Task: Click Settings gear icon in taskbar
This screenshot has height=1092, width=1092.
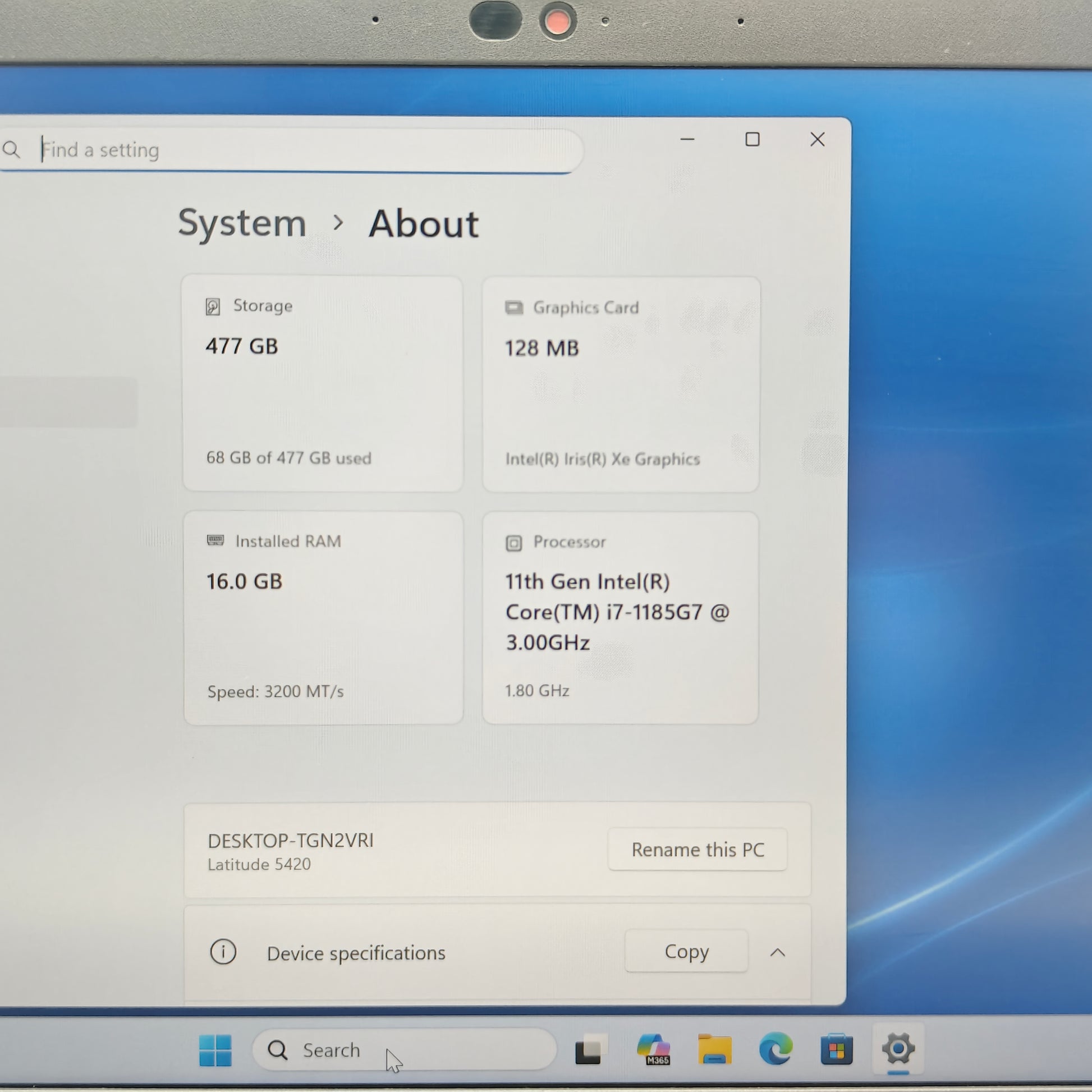Action: coord(898,1049)
